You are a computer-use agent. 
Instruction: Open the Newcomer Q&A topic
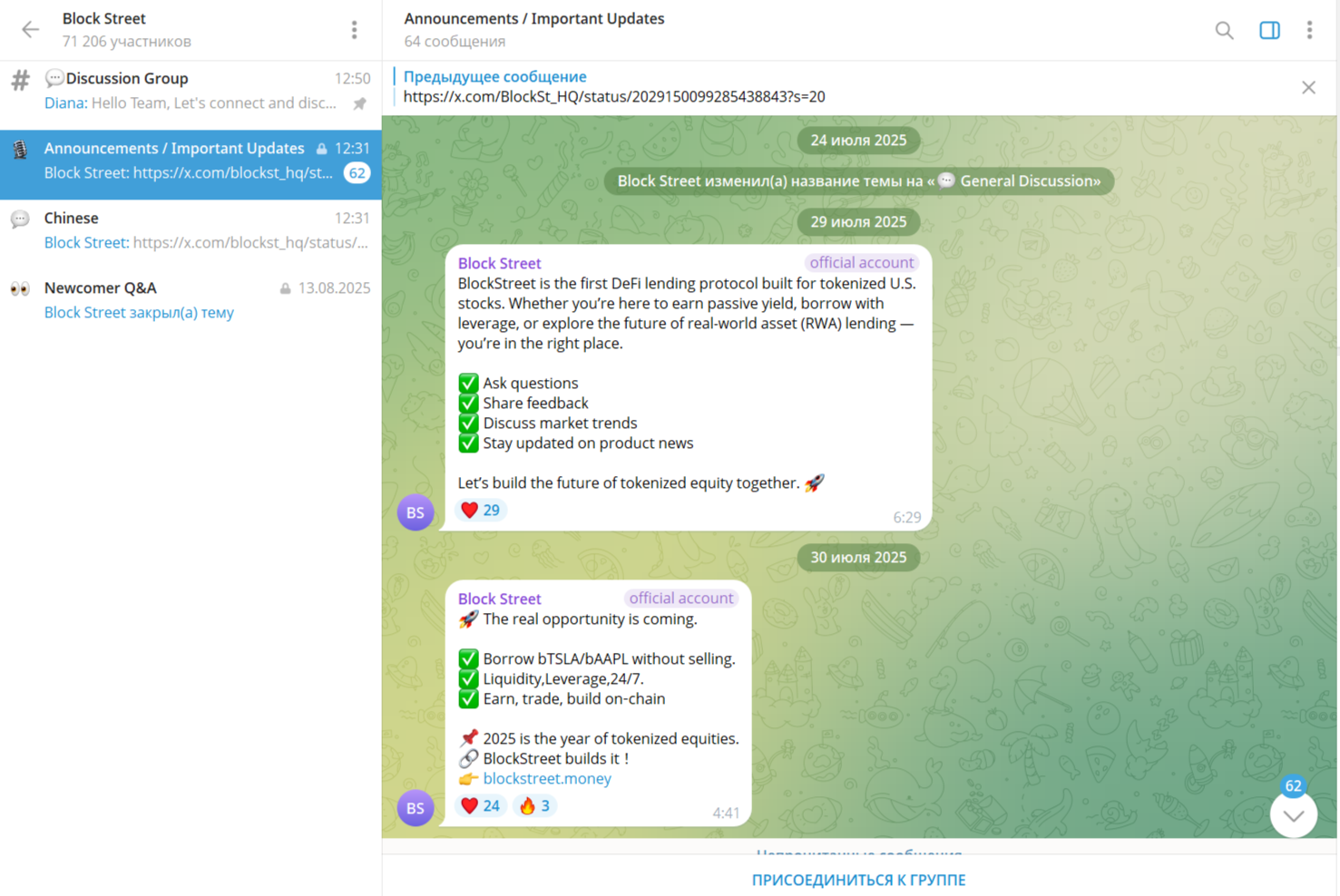pos(191,300)
